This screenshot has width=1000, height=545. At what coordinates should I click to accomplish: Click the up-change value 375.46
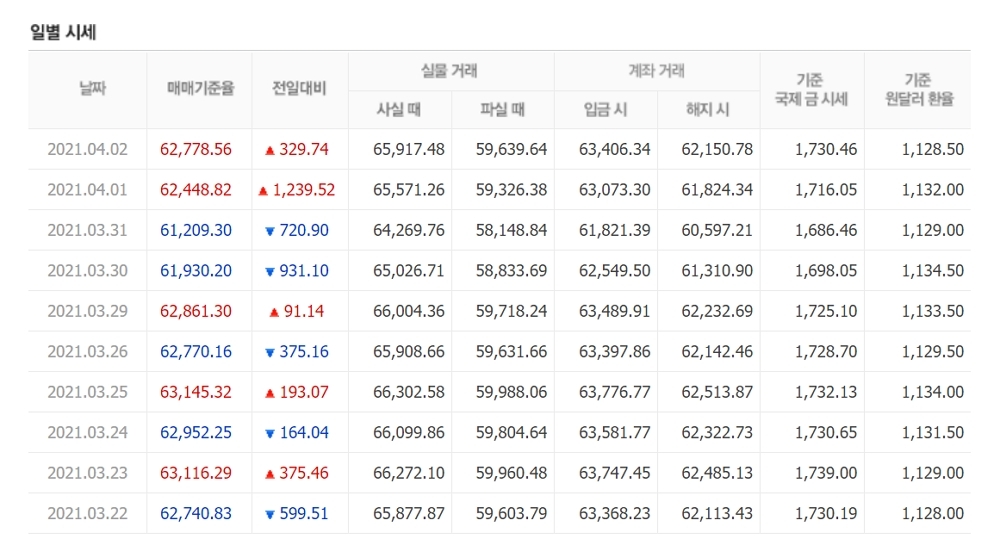304,473
